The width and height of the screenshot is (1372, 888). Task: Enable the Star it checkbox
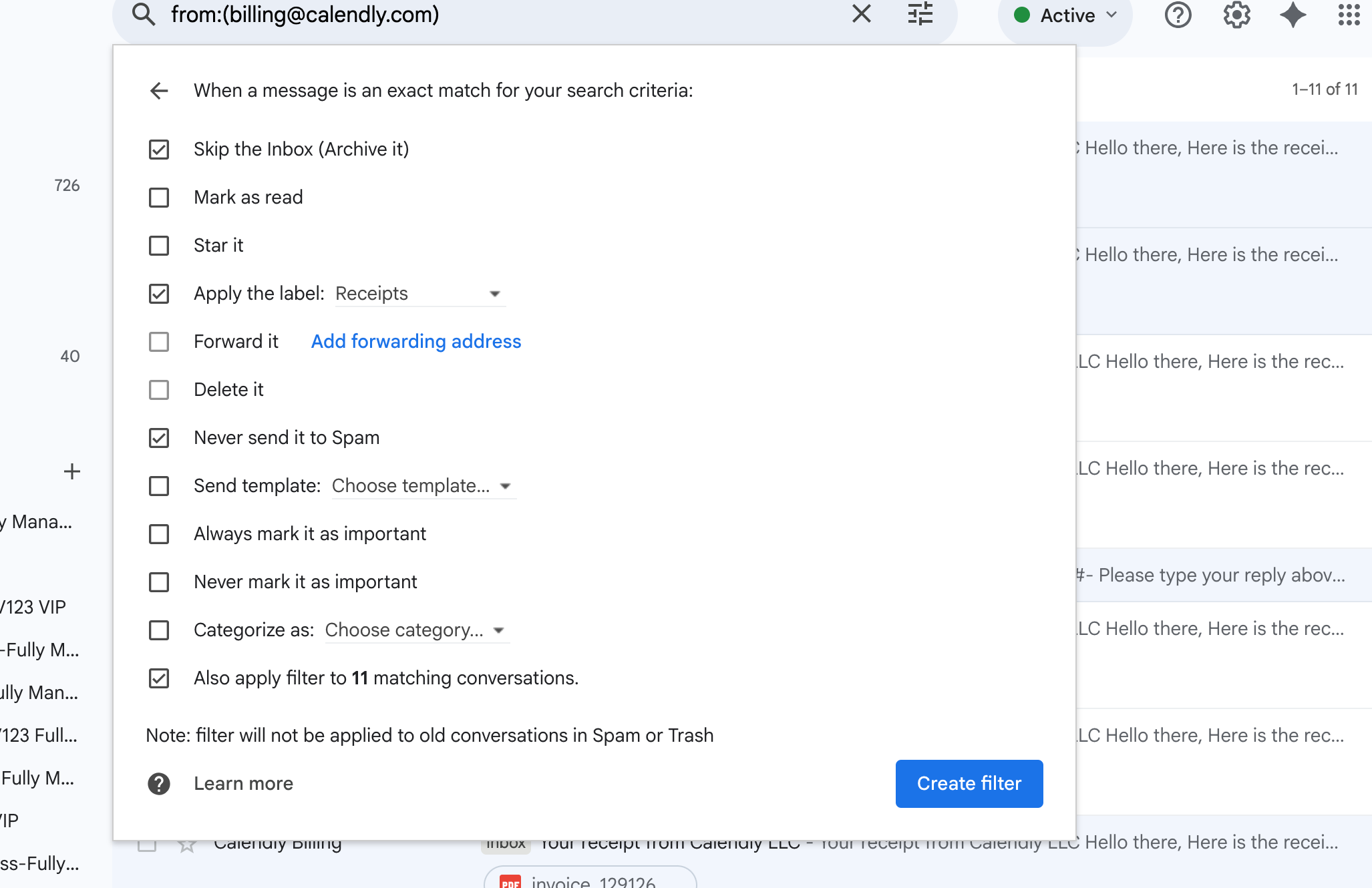[159, 246]
